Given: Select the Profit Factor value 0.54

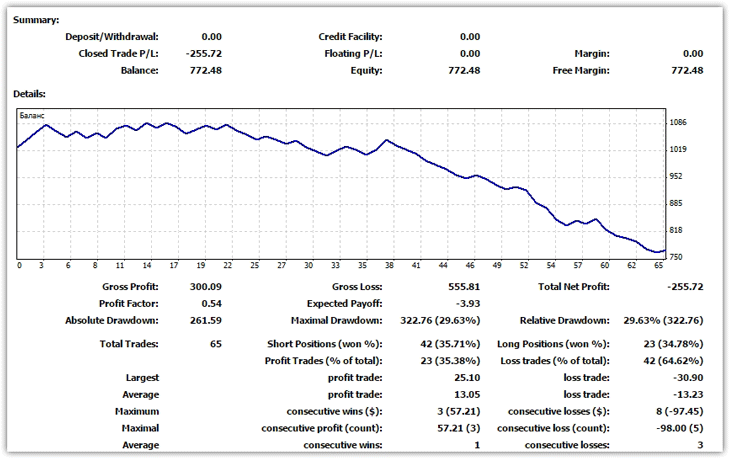Looking at the screenshot, I should pyautogui.click(x=210, y=304).
